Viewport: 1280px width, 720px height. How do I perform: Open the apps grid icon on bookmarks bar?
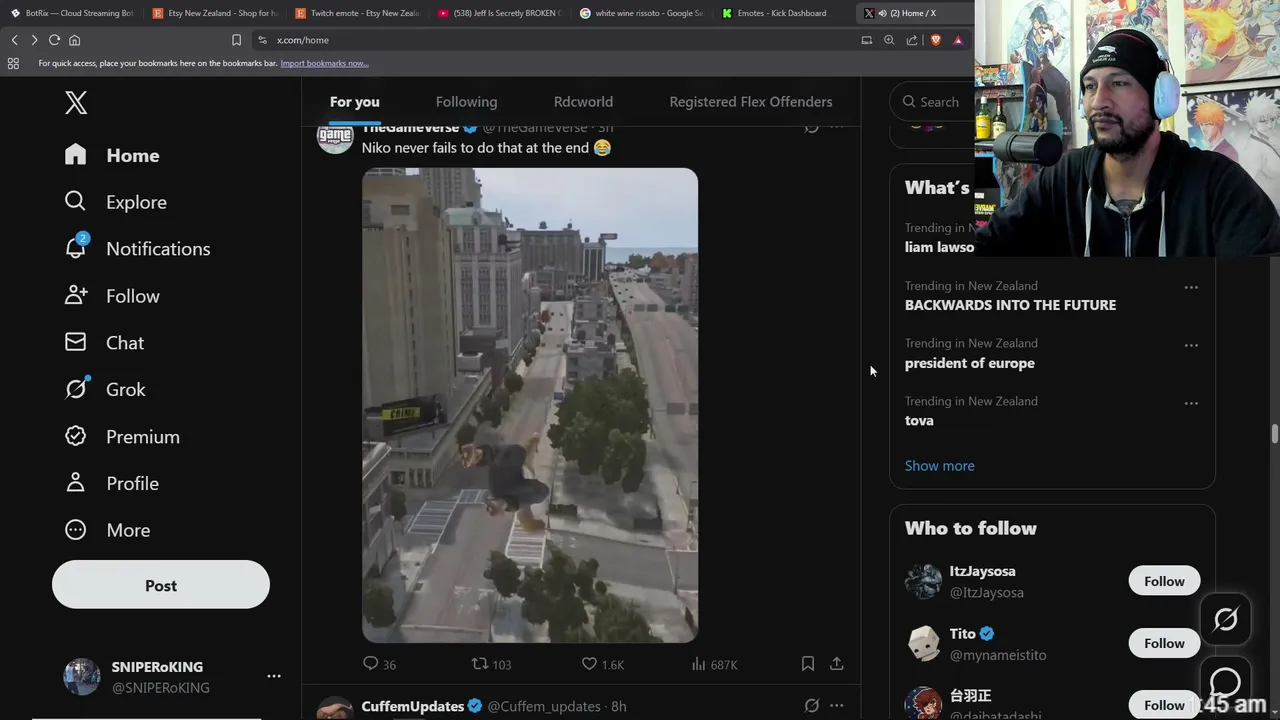click(x=13, y=63)
